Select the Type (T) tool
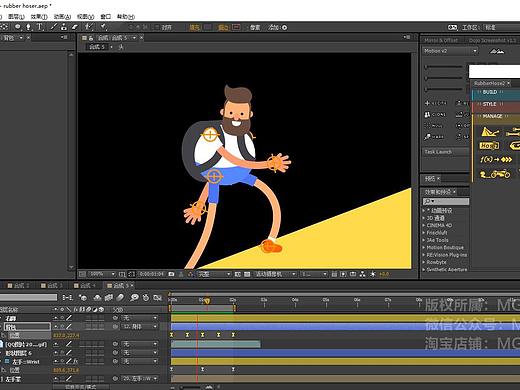Image resolution: width=520 pixels, height=390 pixels. [40, 27]
